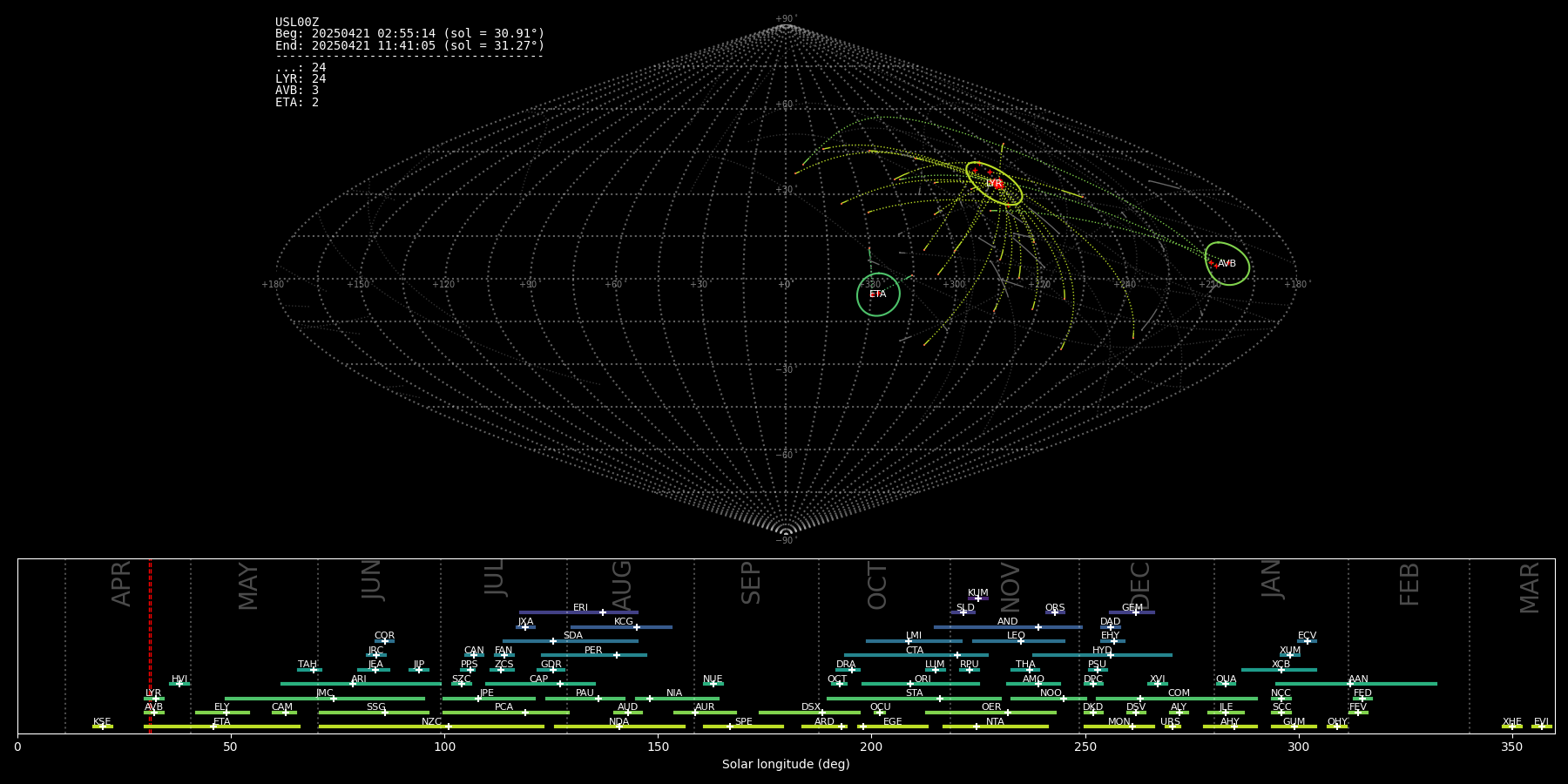Click the AUG month label
The height and width of the screenshot is (784, 1568).
click(x=622, y=585)
